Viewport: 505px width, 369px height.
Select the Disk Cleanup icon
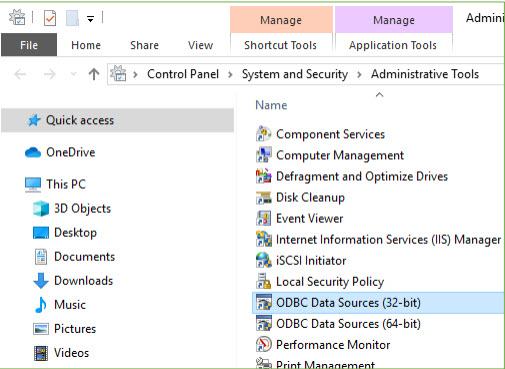click(264, 197)
